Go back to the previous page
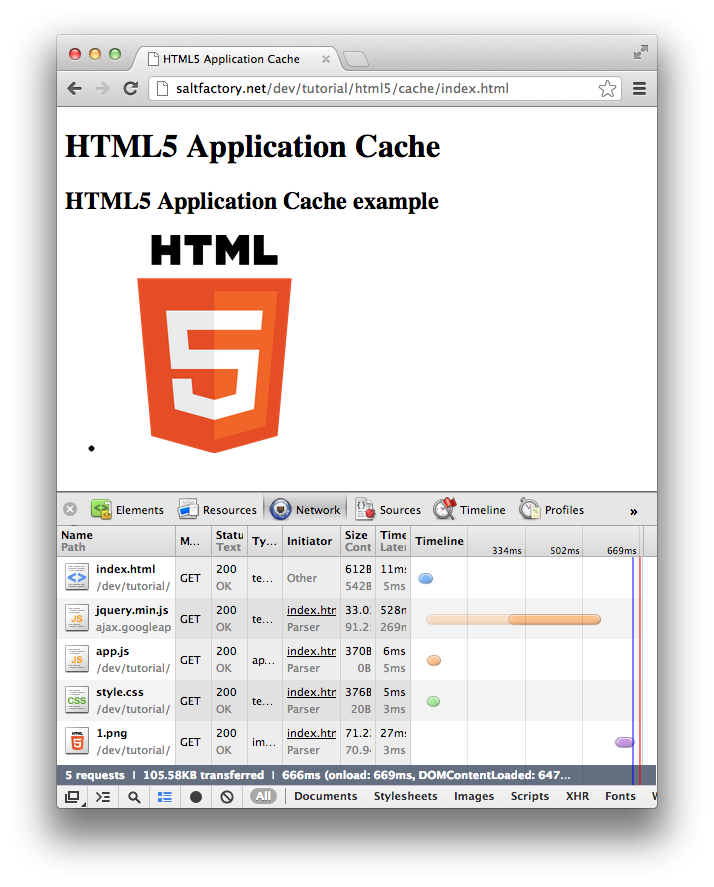 74,89
